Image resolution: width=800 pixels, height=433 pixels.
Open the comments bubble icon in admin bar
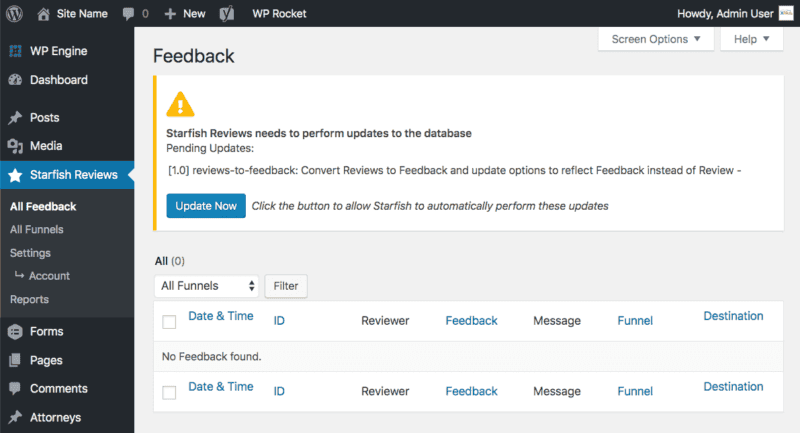[x=129, y=14]
